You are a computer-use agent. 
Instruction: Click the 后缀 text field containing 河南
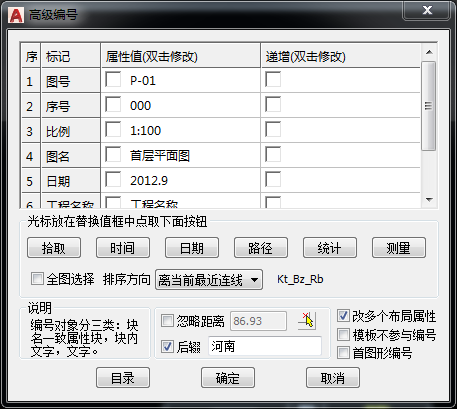point(265,346)
